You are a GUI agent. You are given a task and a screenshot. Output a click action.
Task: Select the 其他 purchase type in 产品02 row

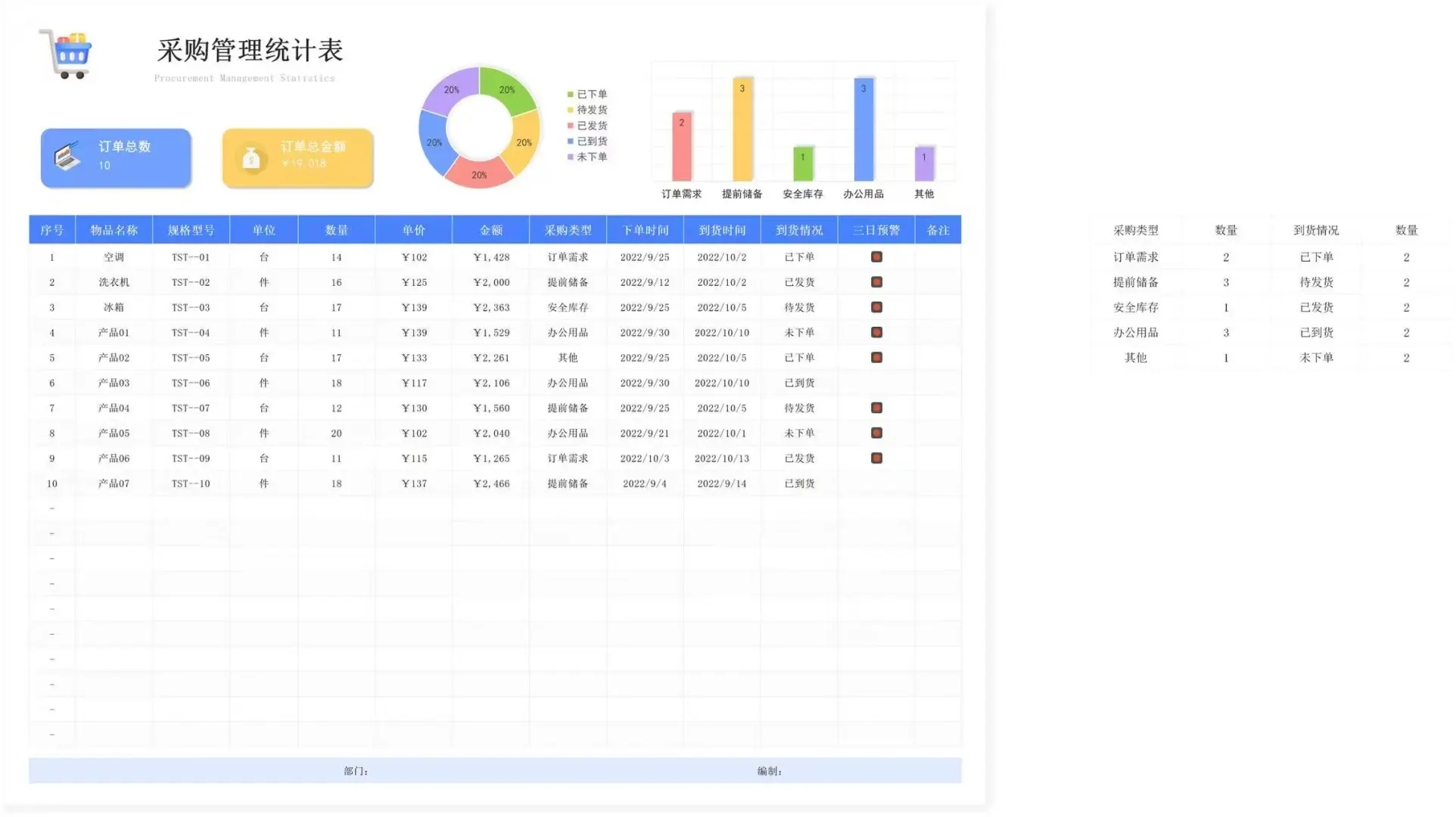(568, 357)
